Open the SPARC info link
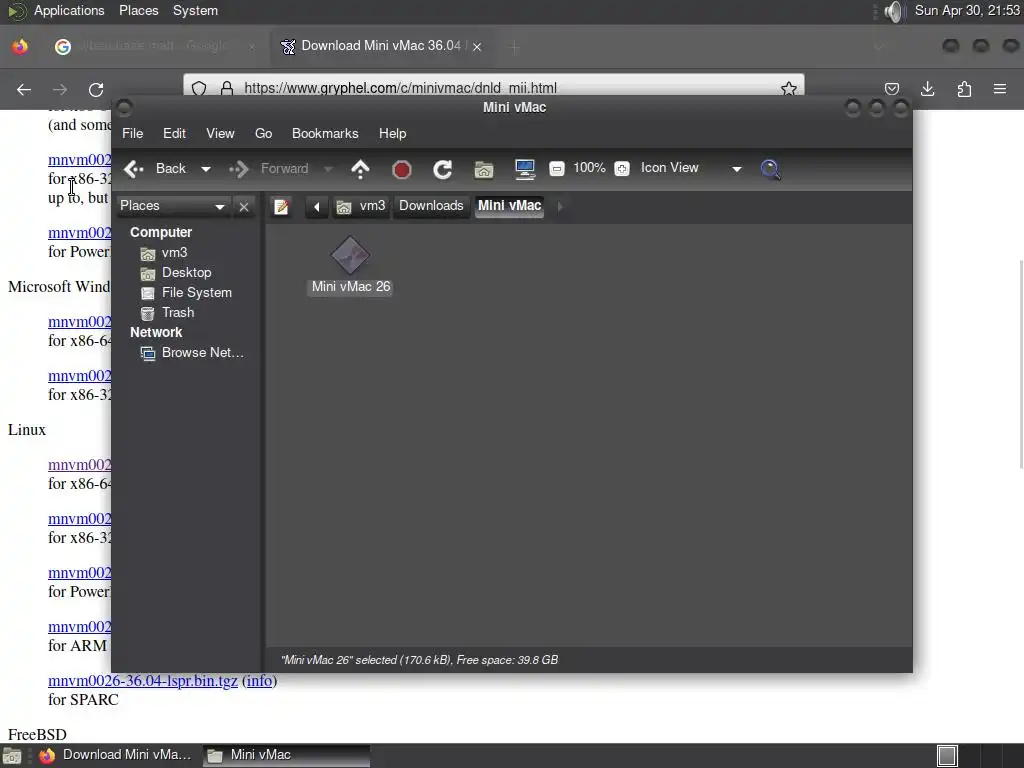This screenshot has height=768, width=1024. tap(259, 681)
